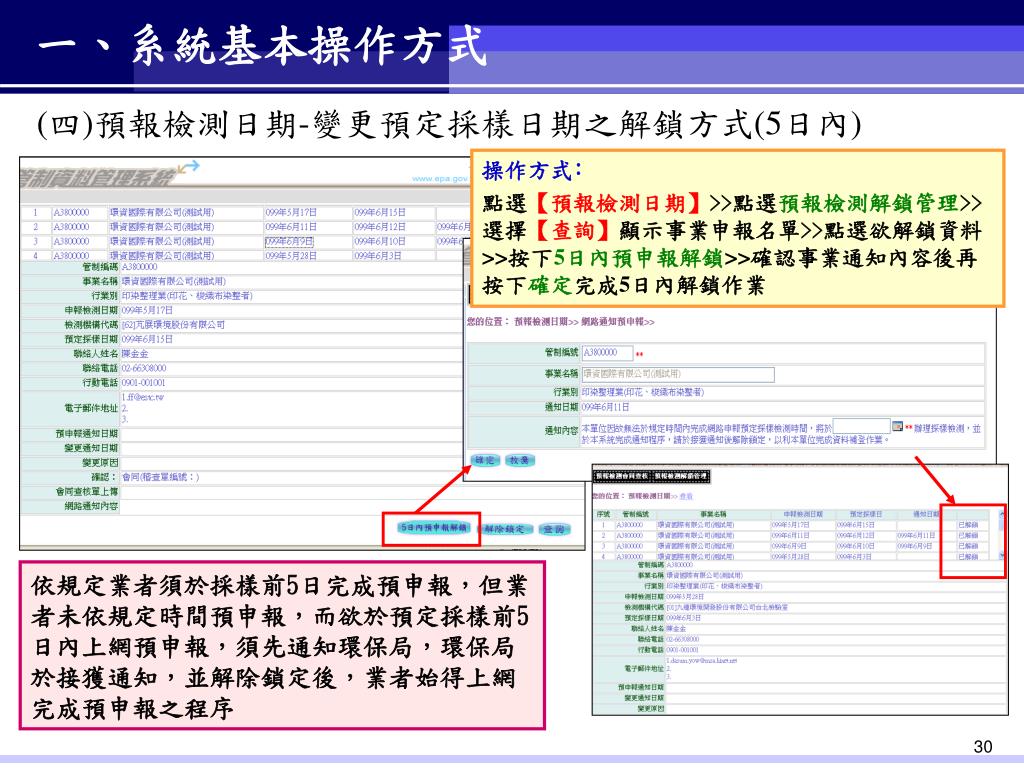Click 099年5月28日 in left list row 4
This screenshot has width=1024, height=768.
click(291, 256)
